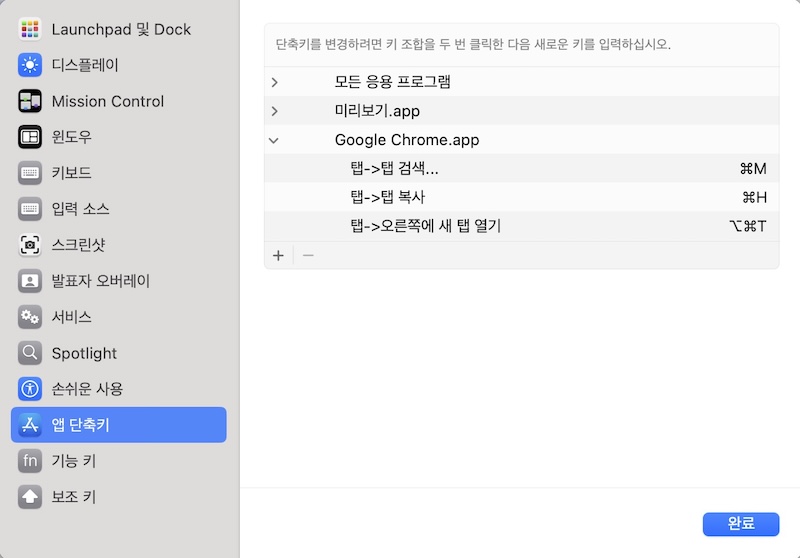Click the Spotlight magnifier icon
The image size is (800, 558).
pos(30,353)
